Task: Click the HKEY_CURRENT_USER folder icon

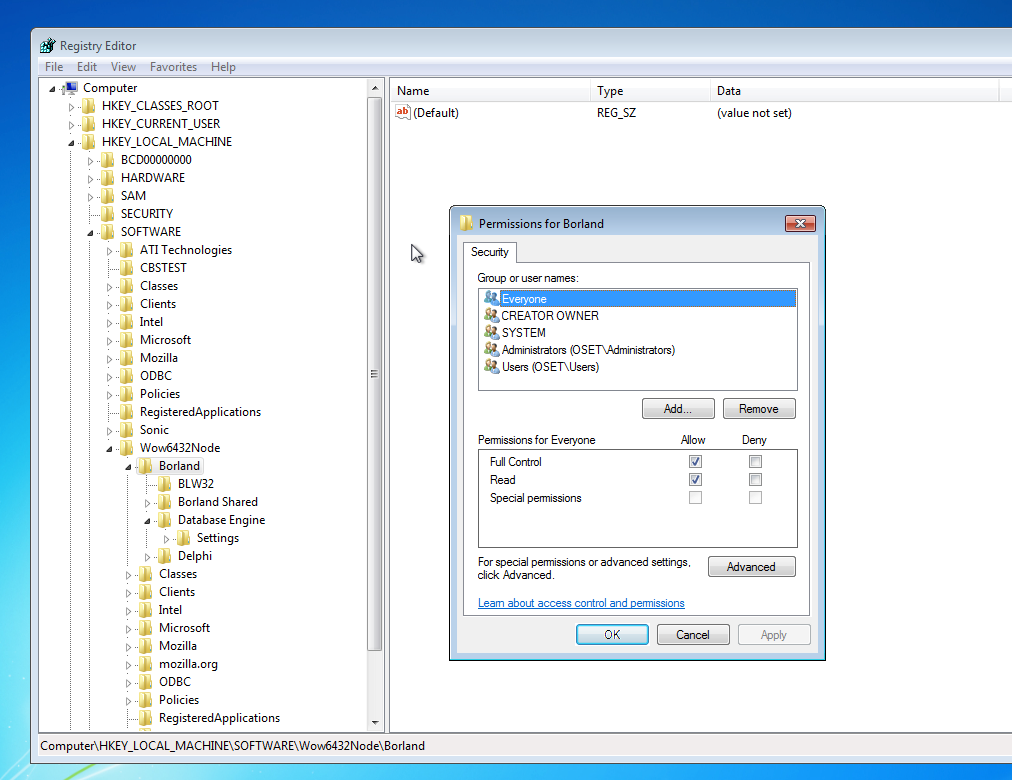Action: (89, 124)
